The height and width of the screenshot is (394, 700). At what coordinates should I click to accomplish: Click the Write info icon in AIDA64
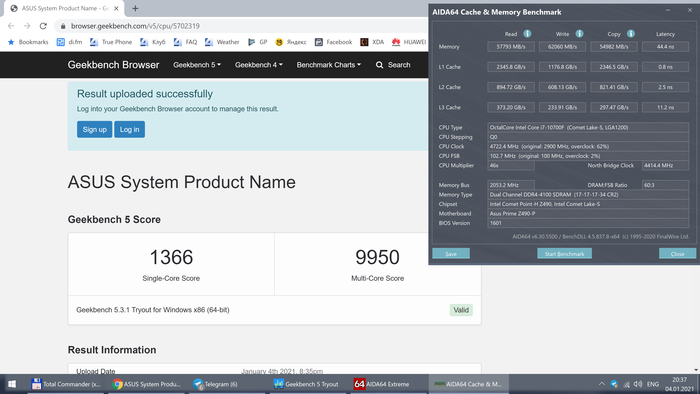(x=579, y=33)
